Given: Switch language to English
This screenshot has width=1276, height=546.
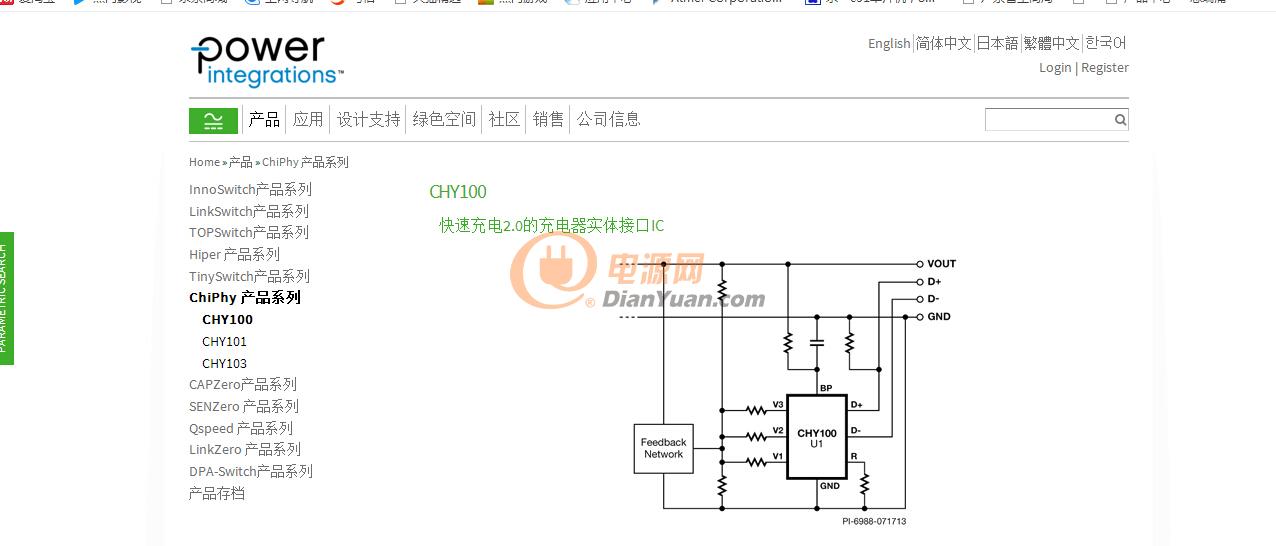Looking at the screenshot, I should [x=889, y=43].
